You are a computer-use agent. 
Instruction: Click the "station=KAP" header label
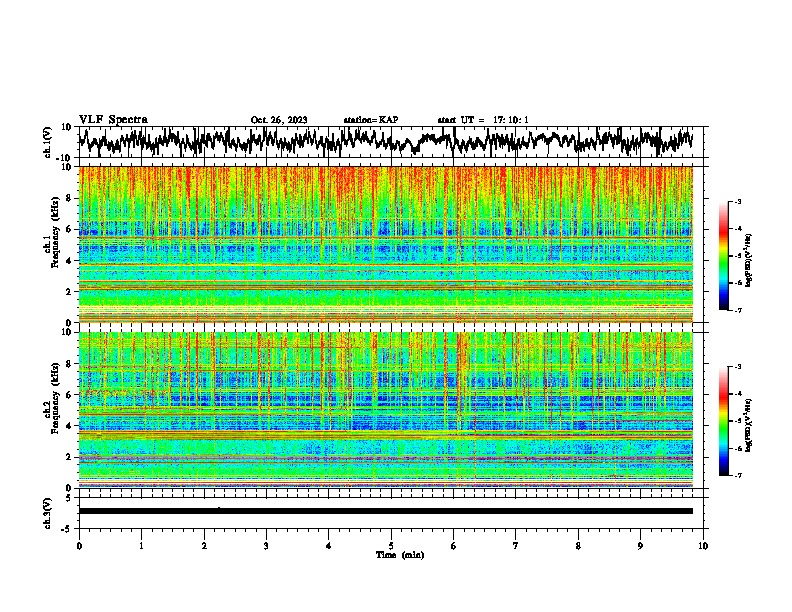[x=371, y=120]
